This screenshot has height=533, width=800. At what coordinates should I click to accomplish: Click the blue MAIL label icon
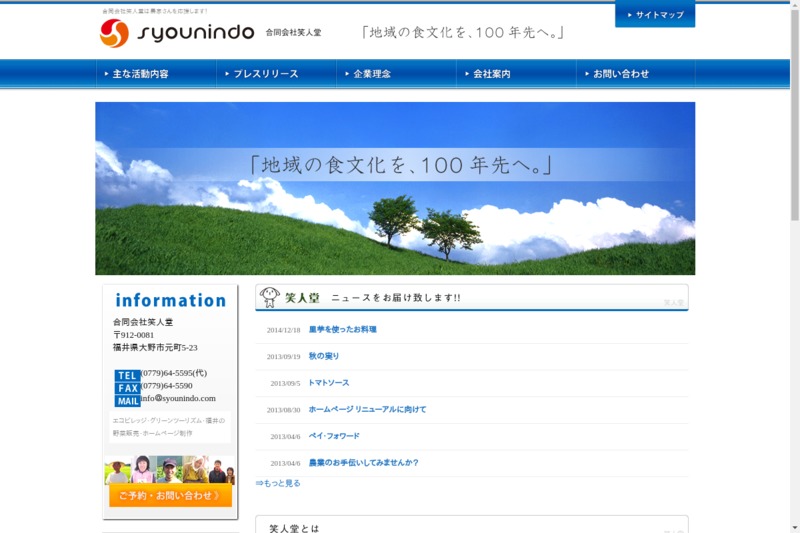tap(127, 401)
